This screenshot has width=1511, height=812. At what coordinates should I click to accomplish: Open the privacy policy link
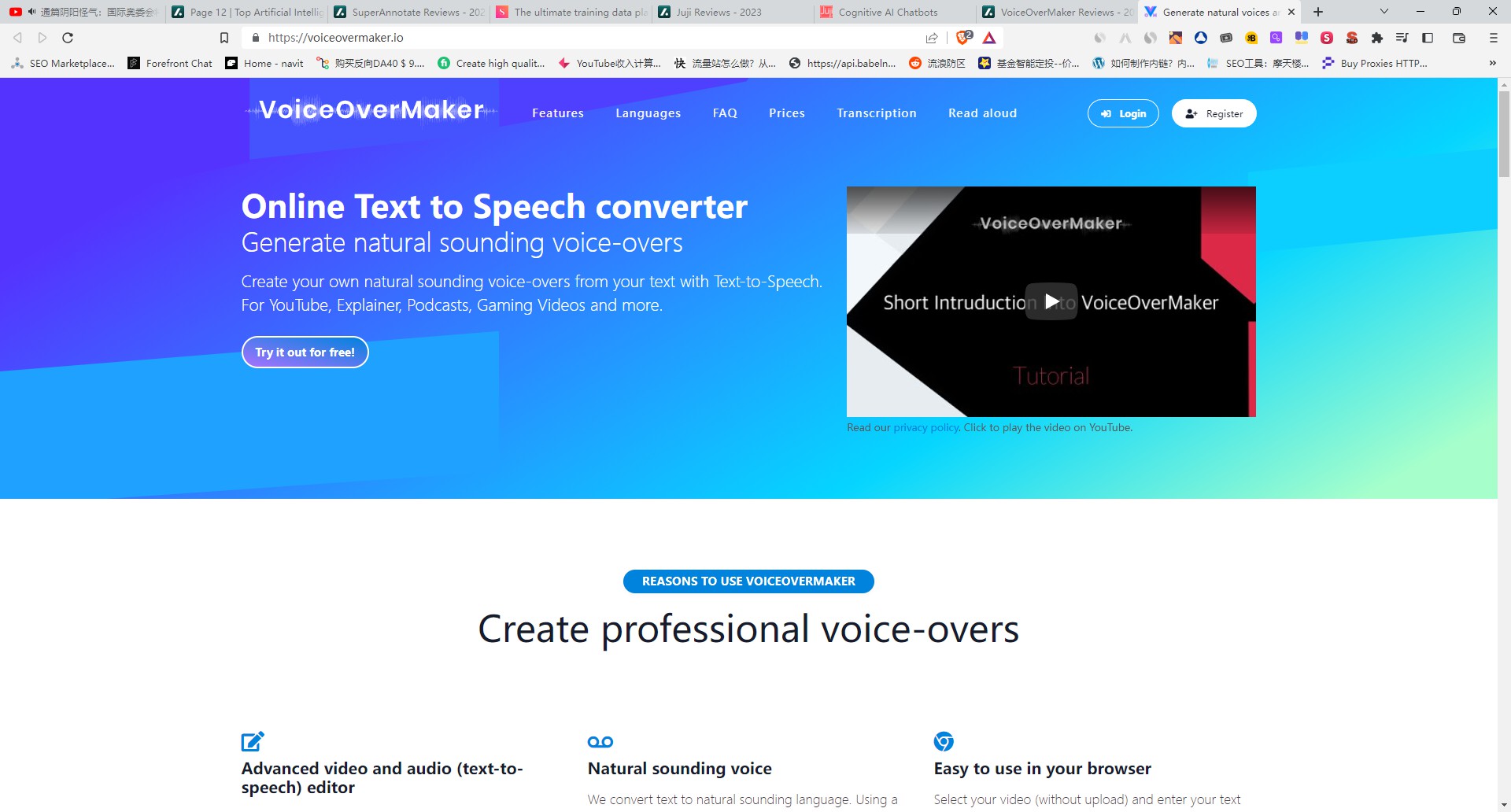(925, 427)
